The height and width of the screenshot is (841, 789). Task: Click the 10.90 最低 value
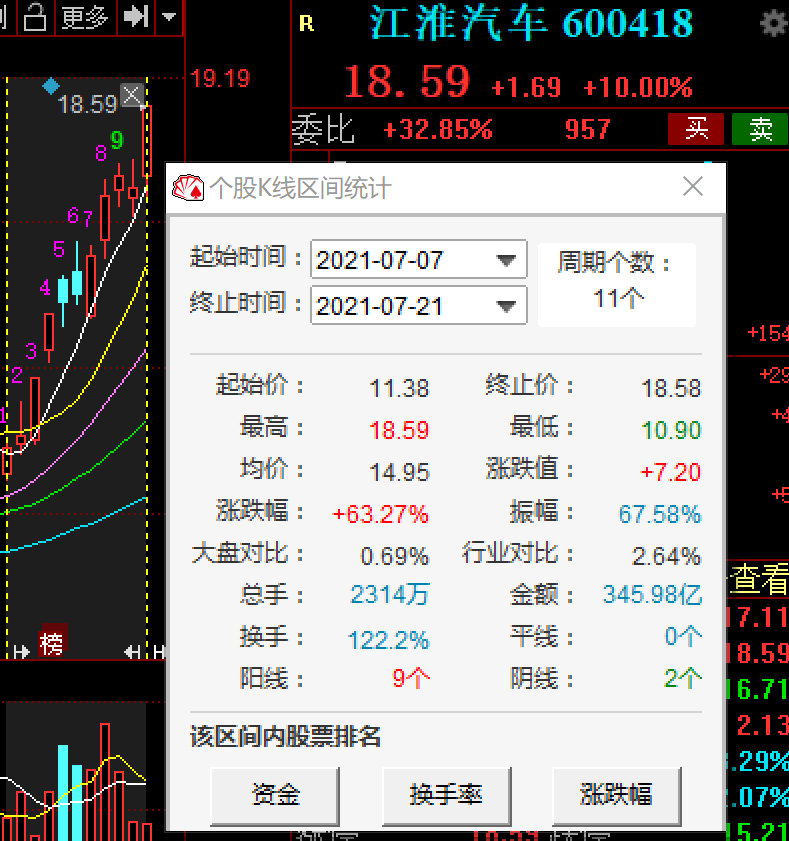tap(671, 430)
